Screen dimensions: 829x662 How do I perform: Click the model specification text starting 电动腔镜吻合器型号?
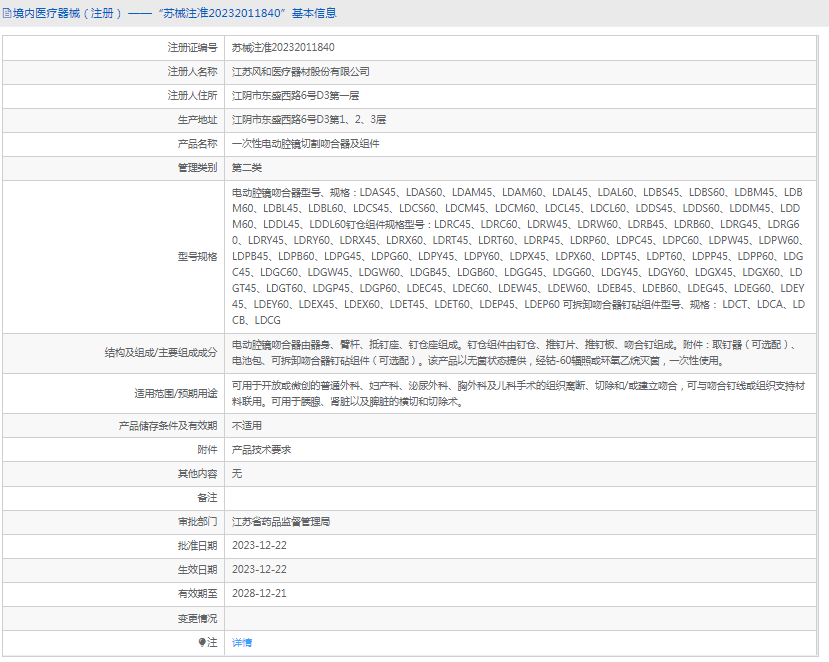[518, 256]
